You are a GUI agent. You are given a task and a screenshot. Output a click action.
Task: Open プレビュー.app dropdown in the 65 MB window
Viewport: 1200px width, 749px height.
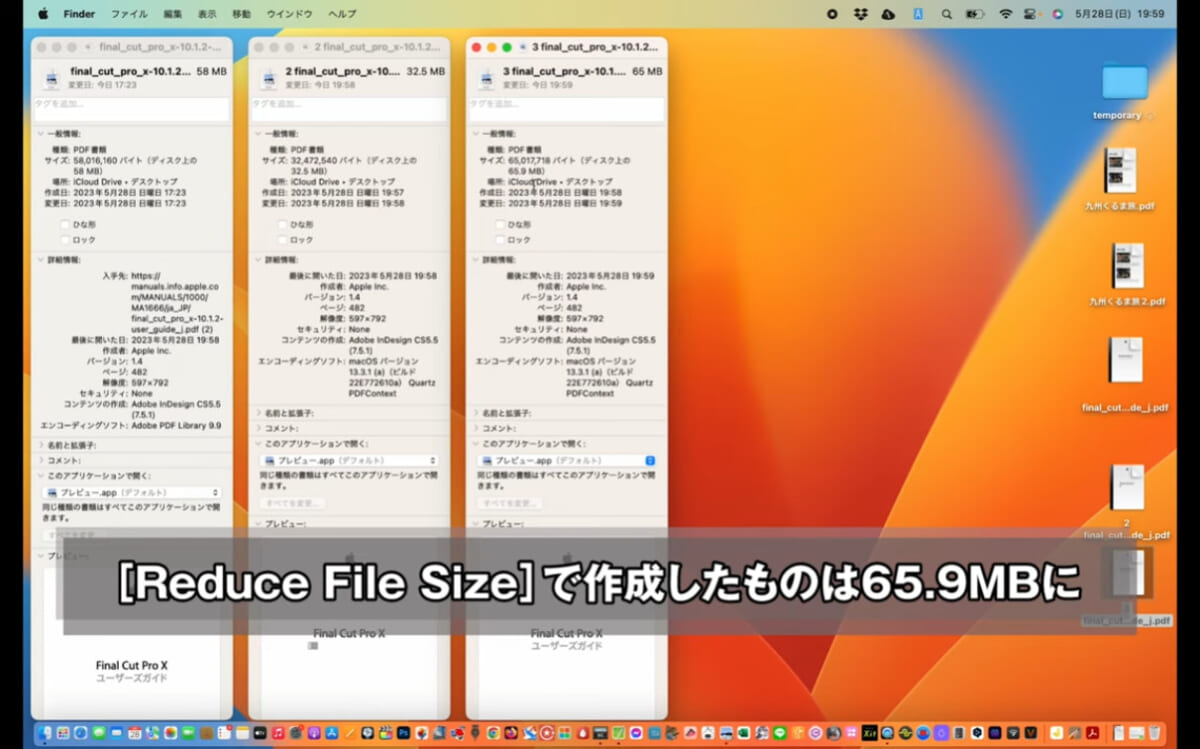[x=566, y=460]
